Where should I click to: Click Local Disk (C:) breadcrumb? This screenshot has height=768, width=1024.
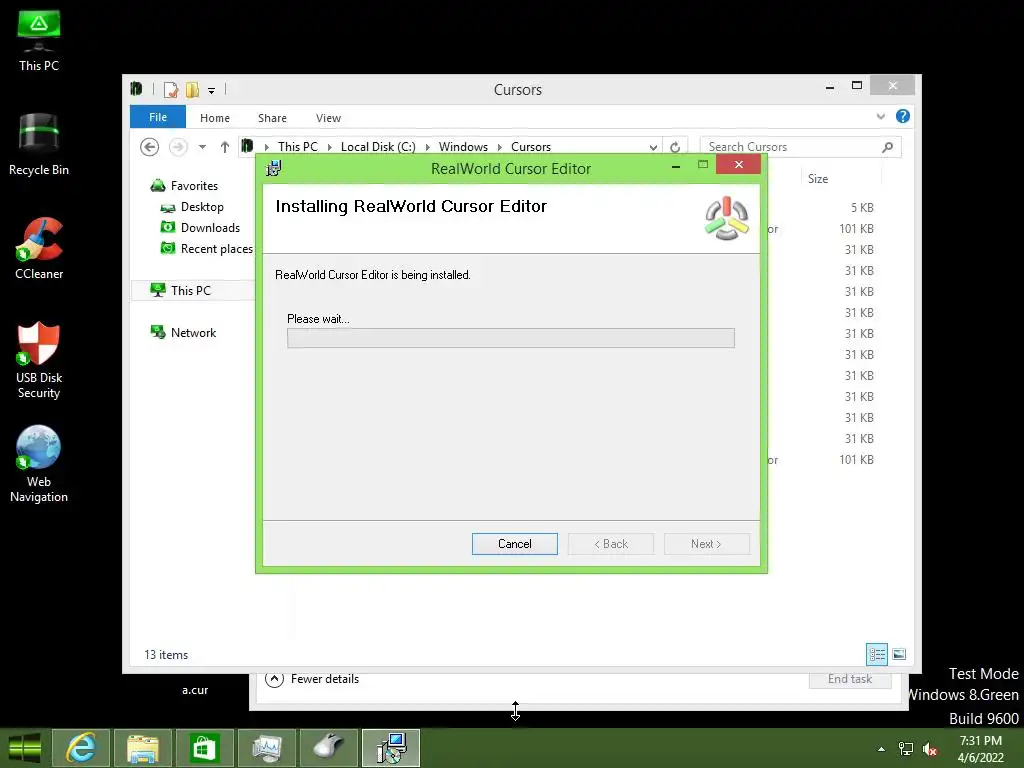click(x=378, y=147)
